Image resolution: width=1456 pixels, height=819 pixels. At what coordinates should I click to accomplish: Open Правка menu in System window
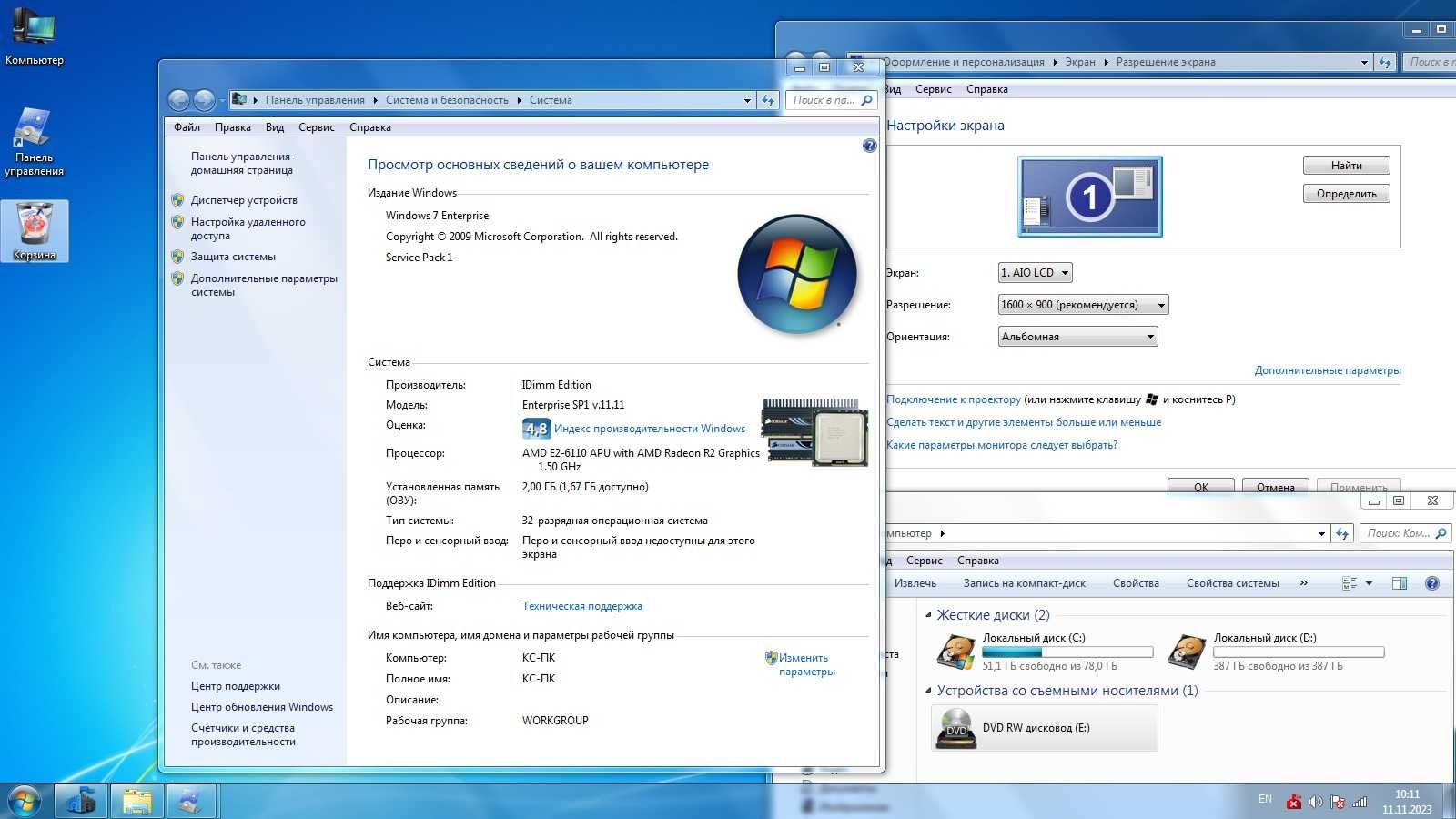click(233, 127)
